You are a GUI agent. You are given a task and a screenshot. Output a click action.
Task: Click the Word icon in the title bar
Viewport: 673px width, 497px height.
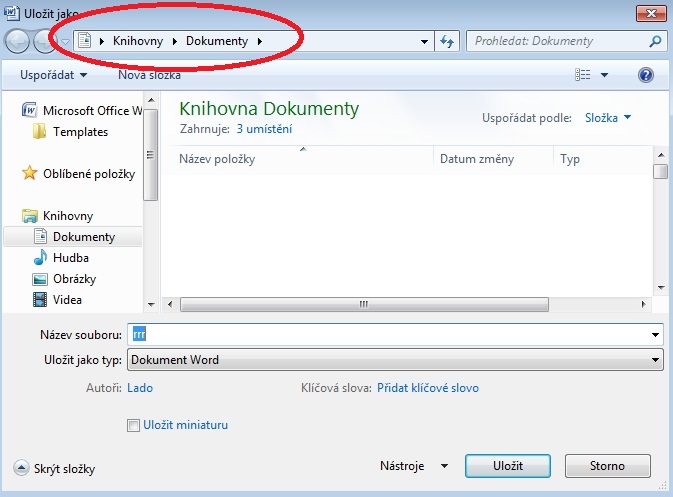[x=11, y=12]
